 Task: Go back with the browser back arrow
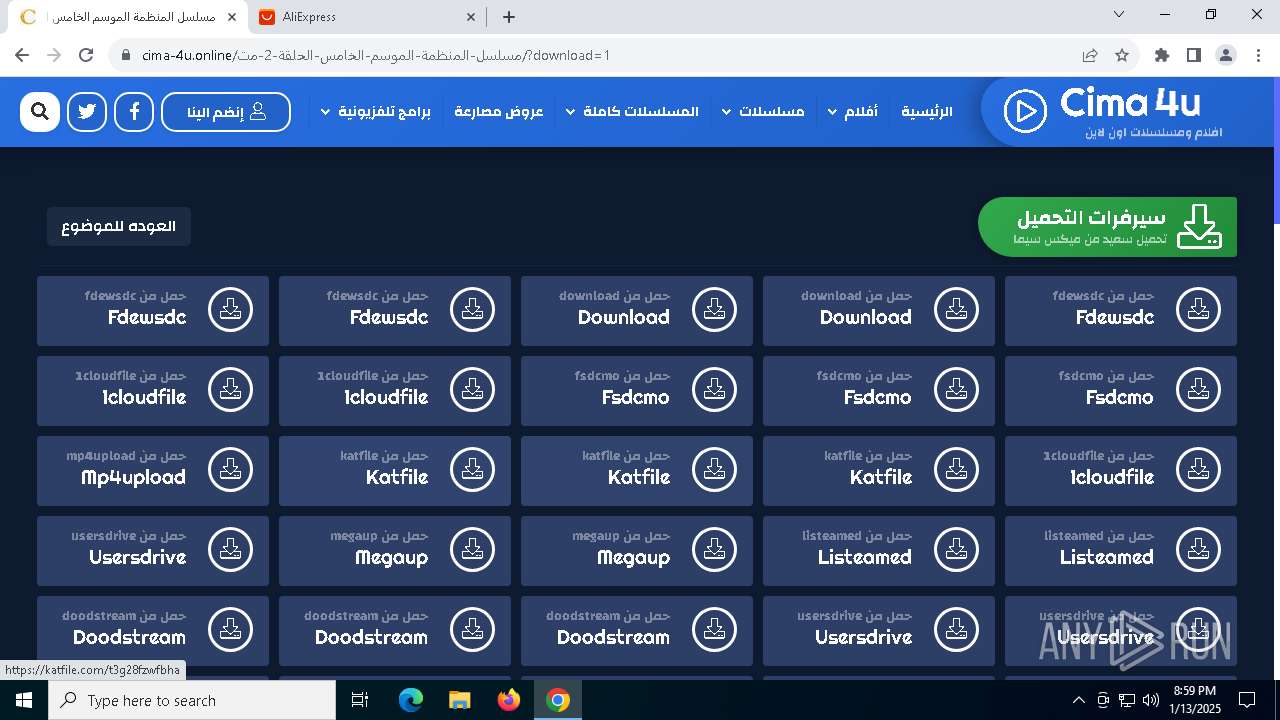coord(22,55)
